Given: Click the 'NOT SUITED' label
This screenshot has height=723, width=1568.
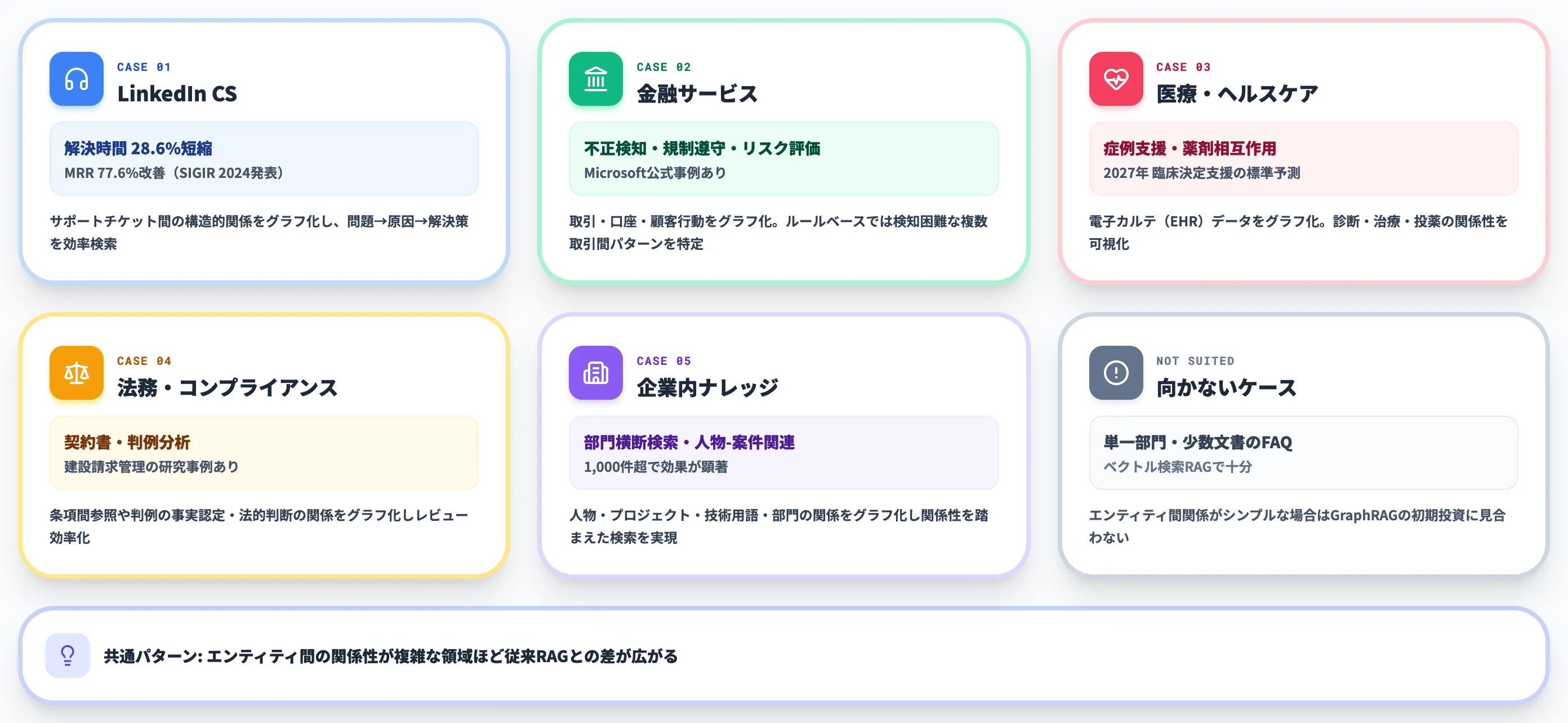Looking at the screenshot, I should point(1195,361).
